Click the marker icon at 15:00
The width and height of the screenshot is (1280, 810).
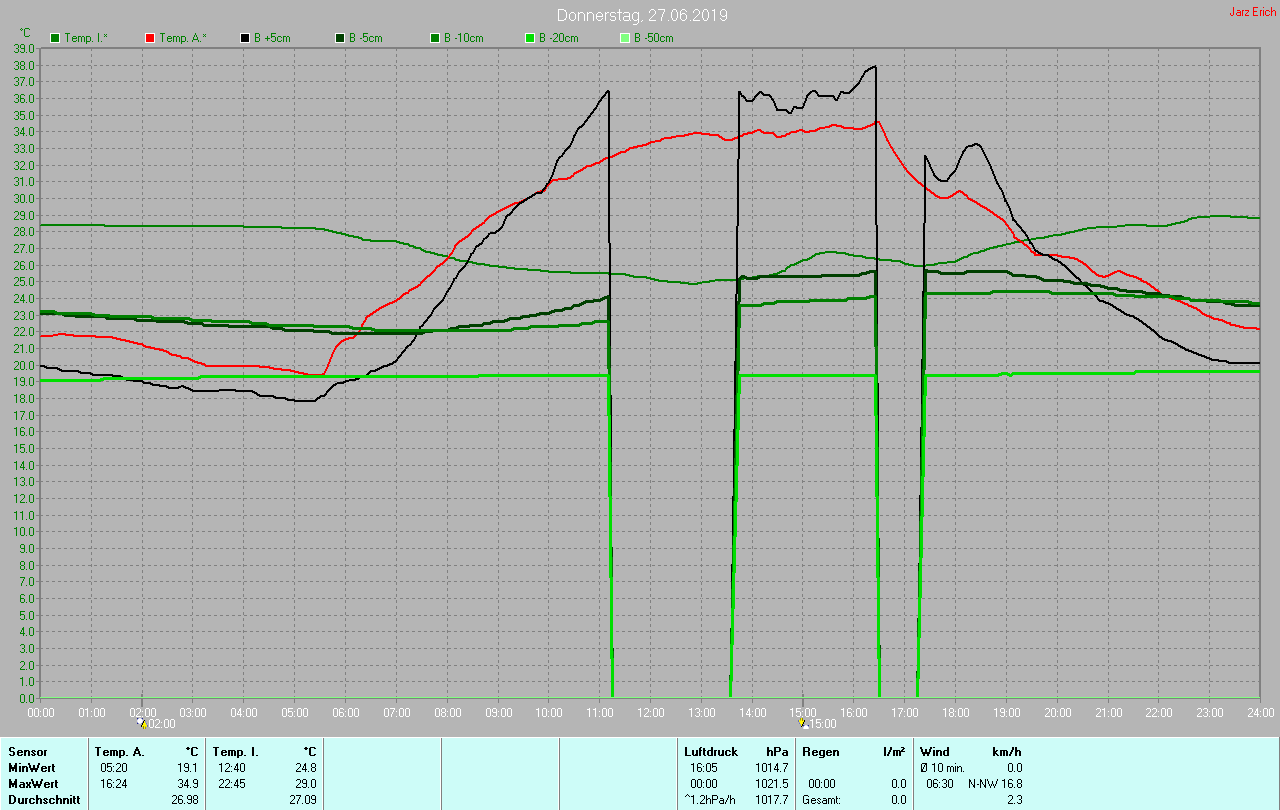tap(804, 722)
